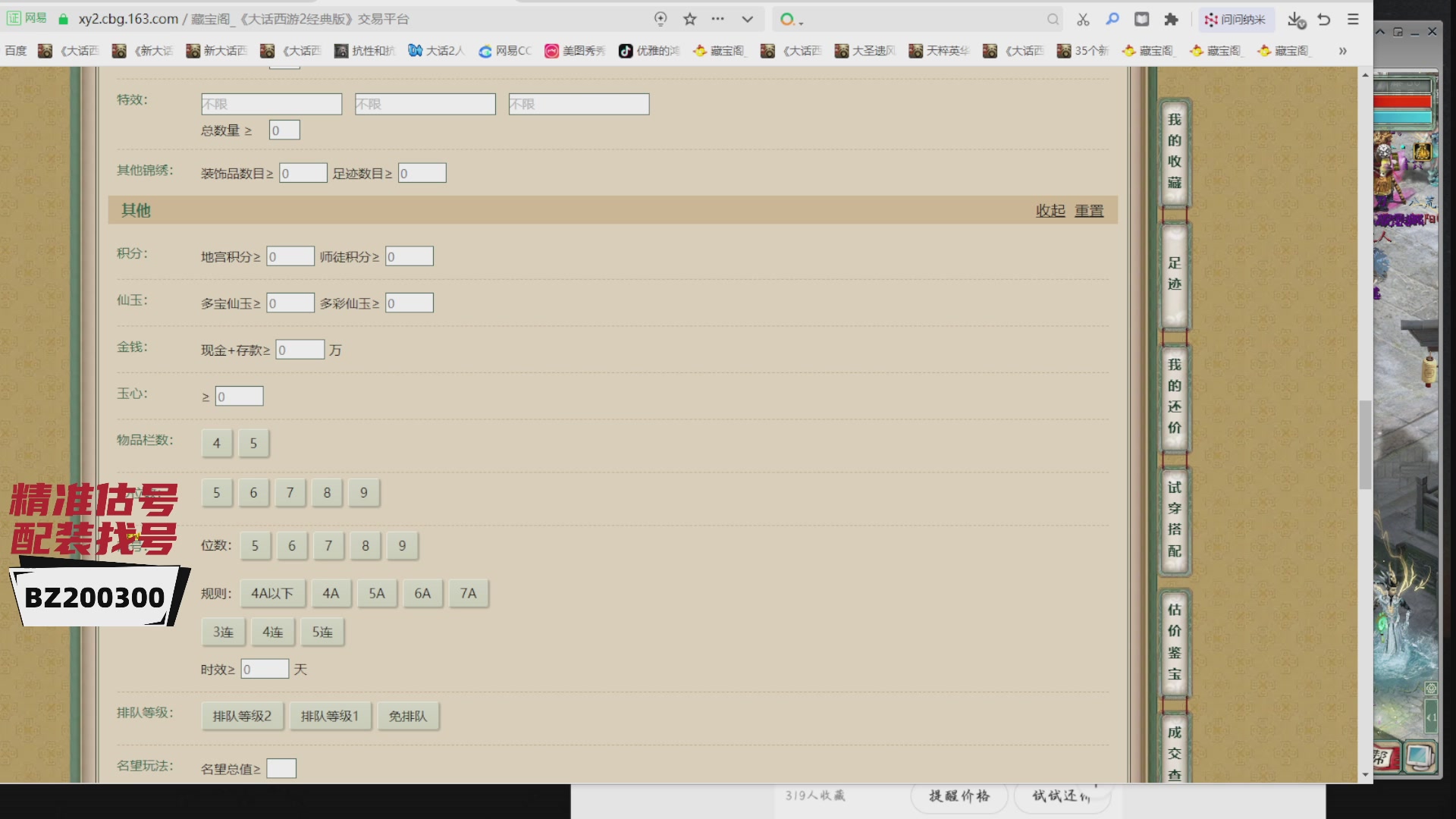1456x819 pixels.
Task: Open the browser hamburger menu
Action: coord(1353,19)
